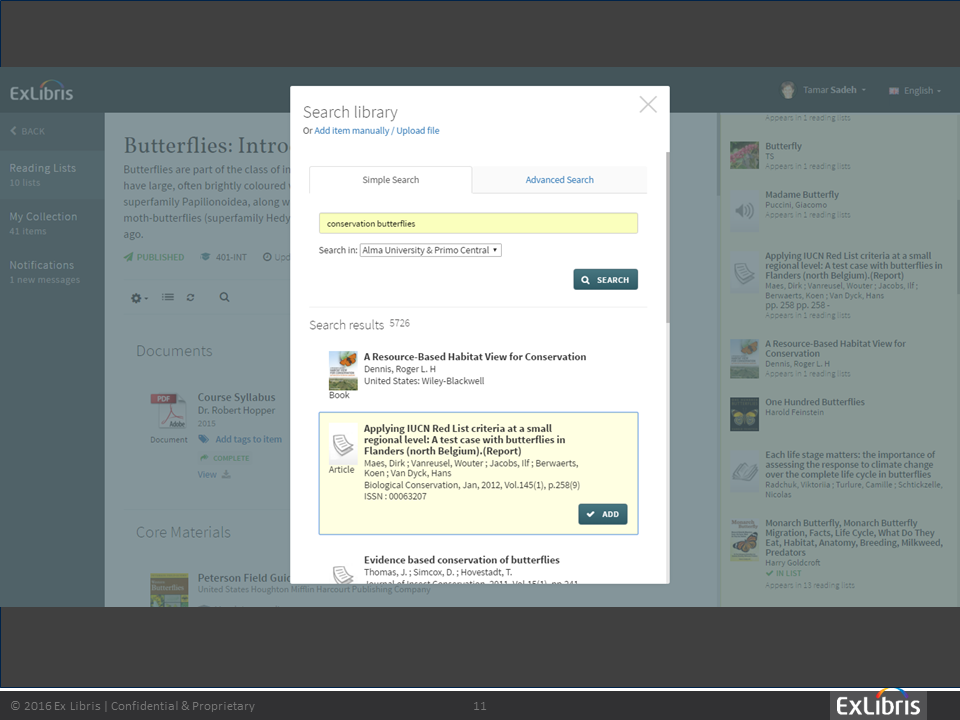Add the IUCN Red List article

602,514
